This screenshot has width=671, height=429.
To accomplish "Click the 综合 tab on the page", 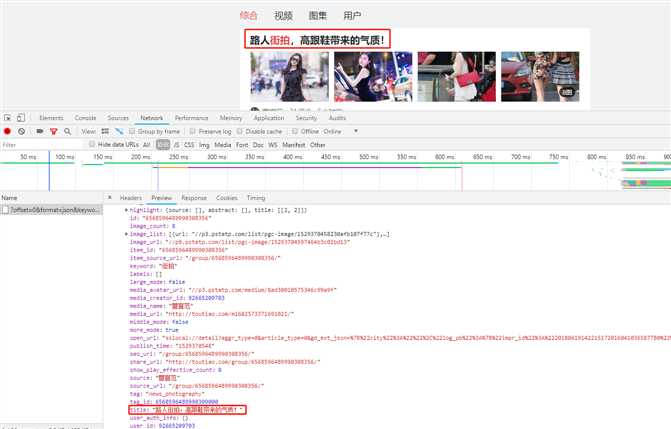I will 249,15.
